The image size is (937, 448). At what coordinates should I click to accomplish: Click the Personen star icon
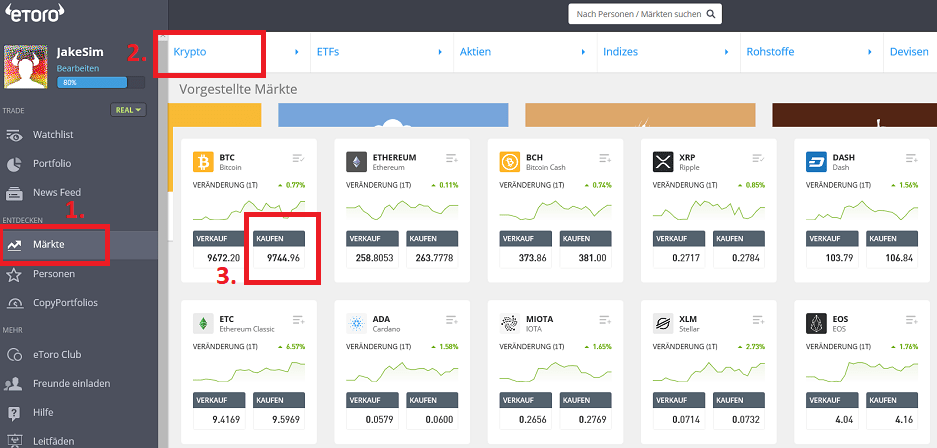14,275
